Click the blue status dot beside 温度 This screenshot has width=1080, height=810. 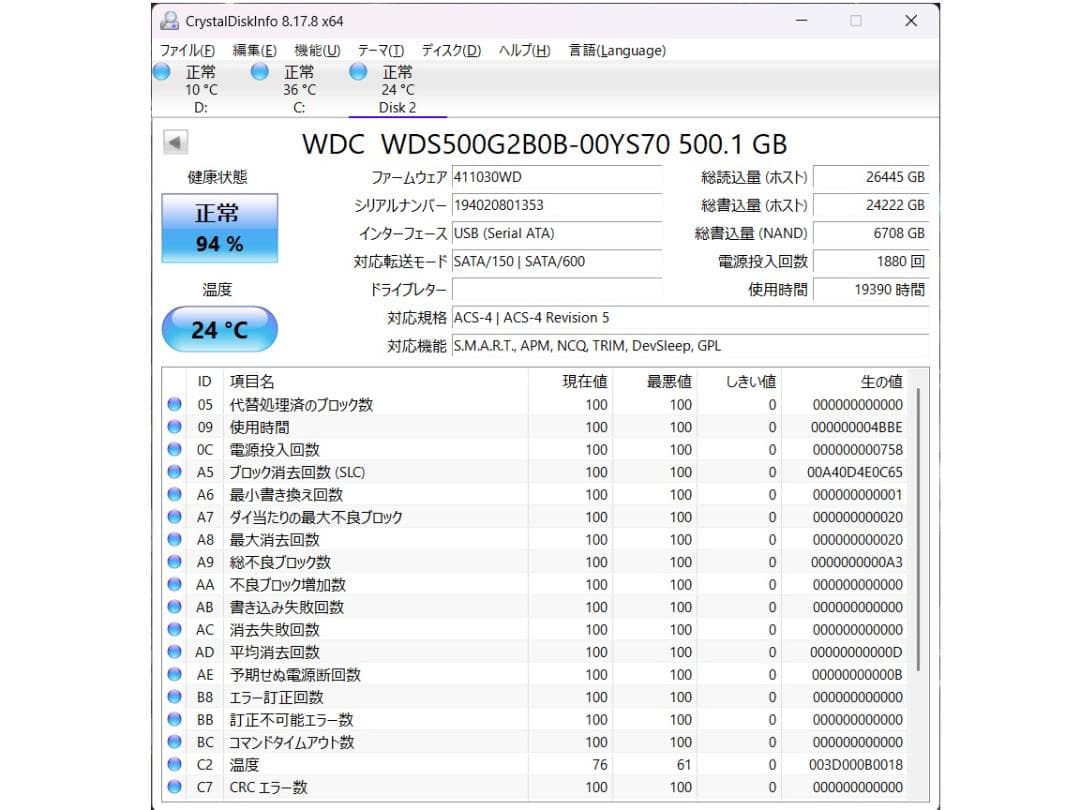[174, 764]
